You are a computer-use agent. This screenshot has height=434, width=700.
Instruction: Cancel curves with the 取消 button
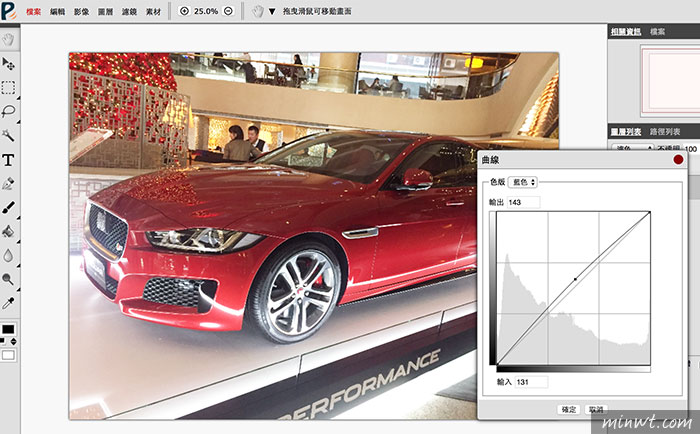(x=596, y=409)
